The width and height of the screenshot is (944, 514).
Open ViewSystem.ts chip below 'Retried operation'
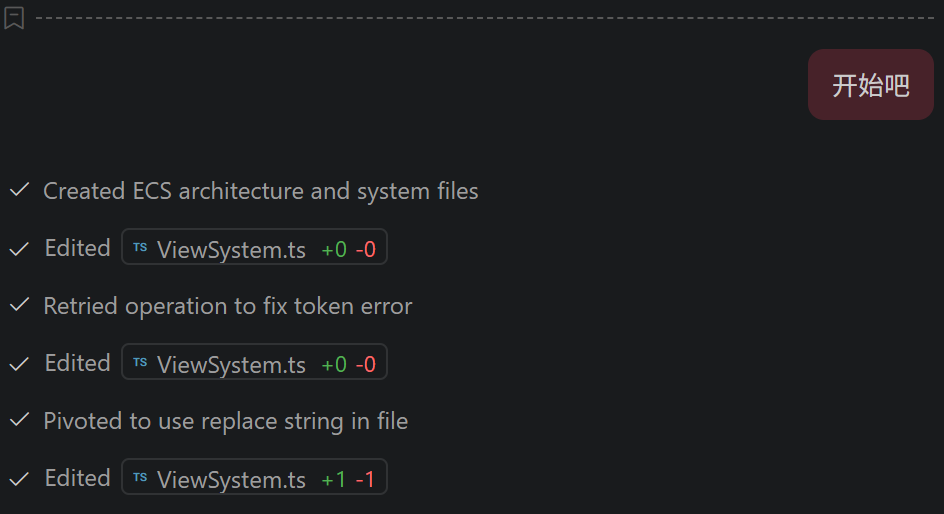[x=231, y=364]
